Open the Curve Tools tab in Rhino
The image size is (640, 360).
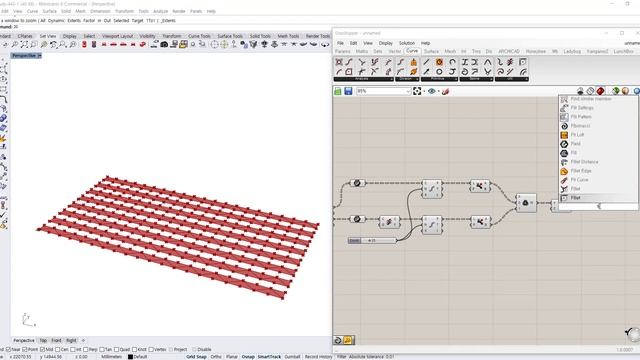point(199,36)
